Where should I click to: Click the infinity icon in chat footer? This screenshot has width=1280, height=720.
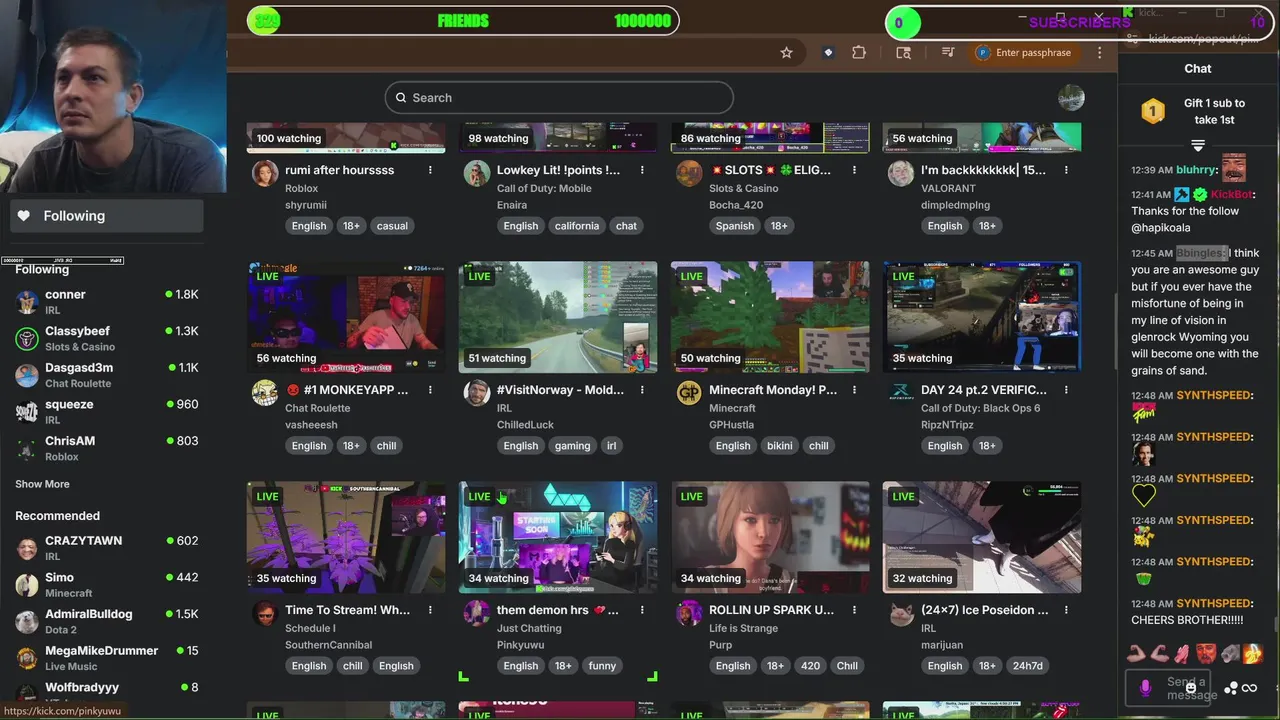1249,688
